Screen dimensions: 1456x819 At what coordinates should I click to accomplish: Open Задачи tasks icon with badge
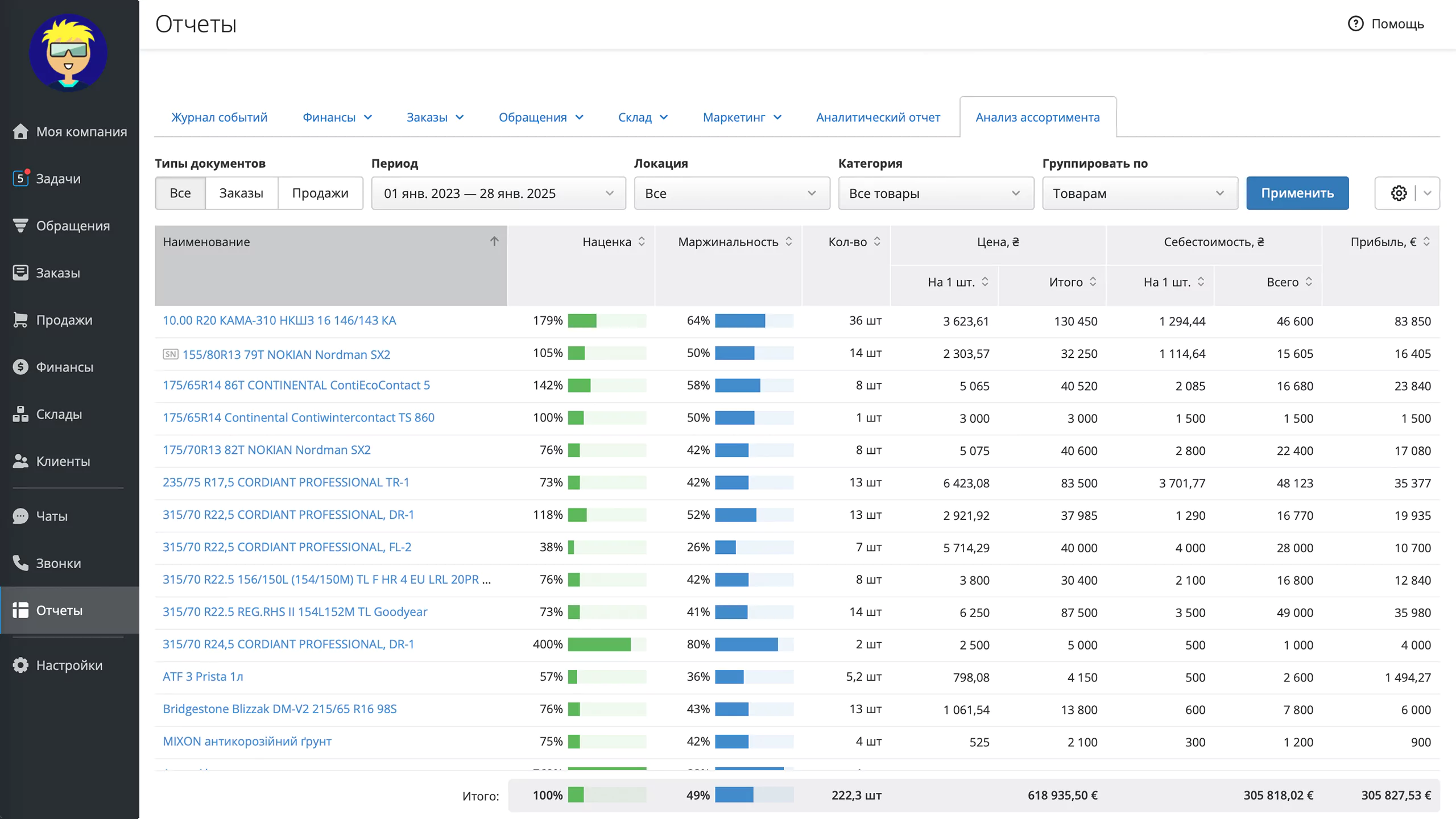[x=20, y=178]
